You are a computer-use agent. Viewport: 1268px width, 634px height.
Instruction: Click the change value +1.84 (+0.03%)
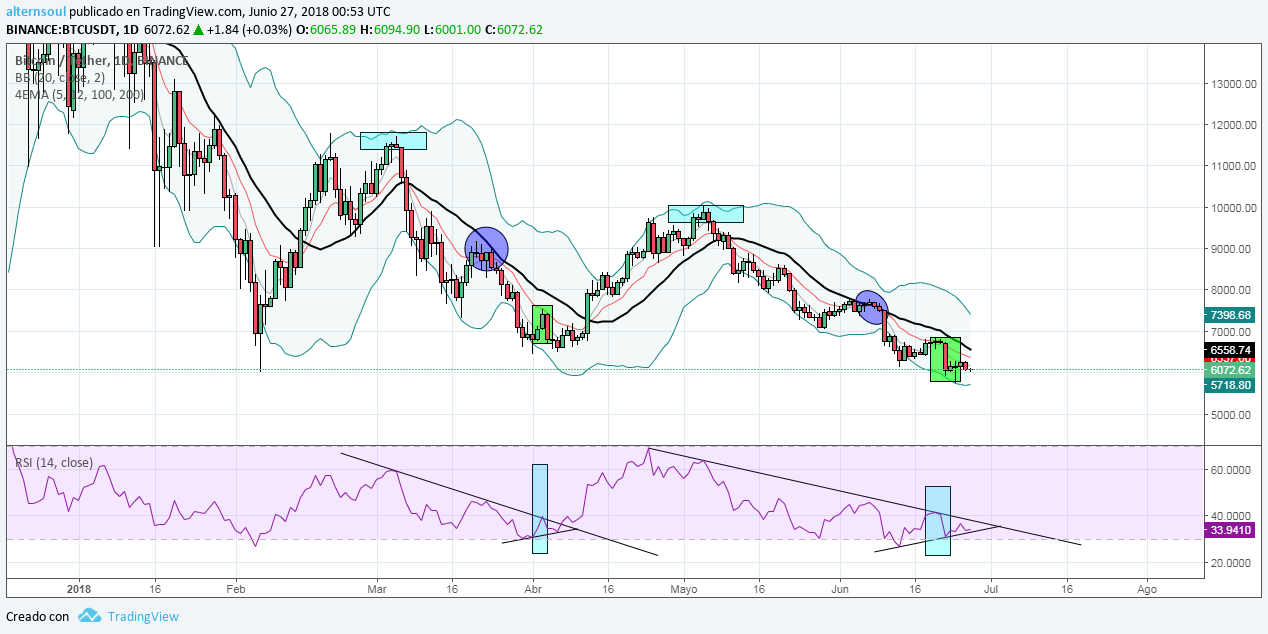[x=250, y=29]
